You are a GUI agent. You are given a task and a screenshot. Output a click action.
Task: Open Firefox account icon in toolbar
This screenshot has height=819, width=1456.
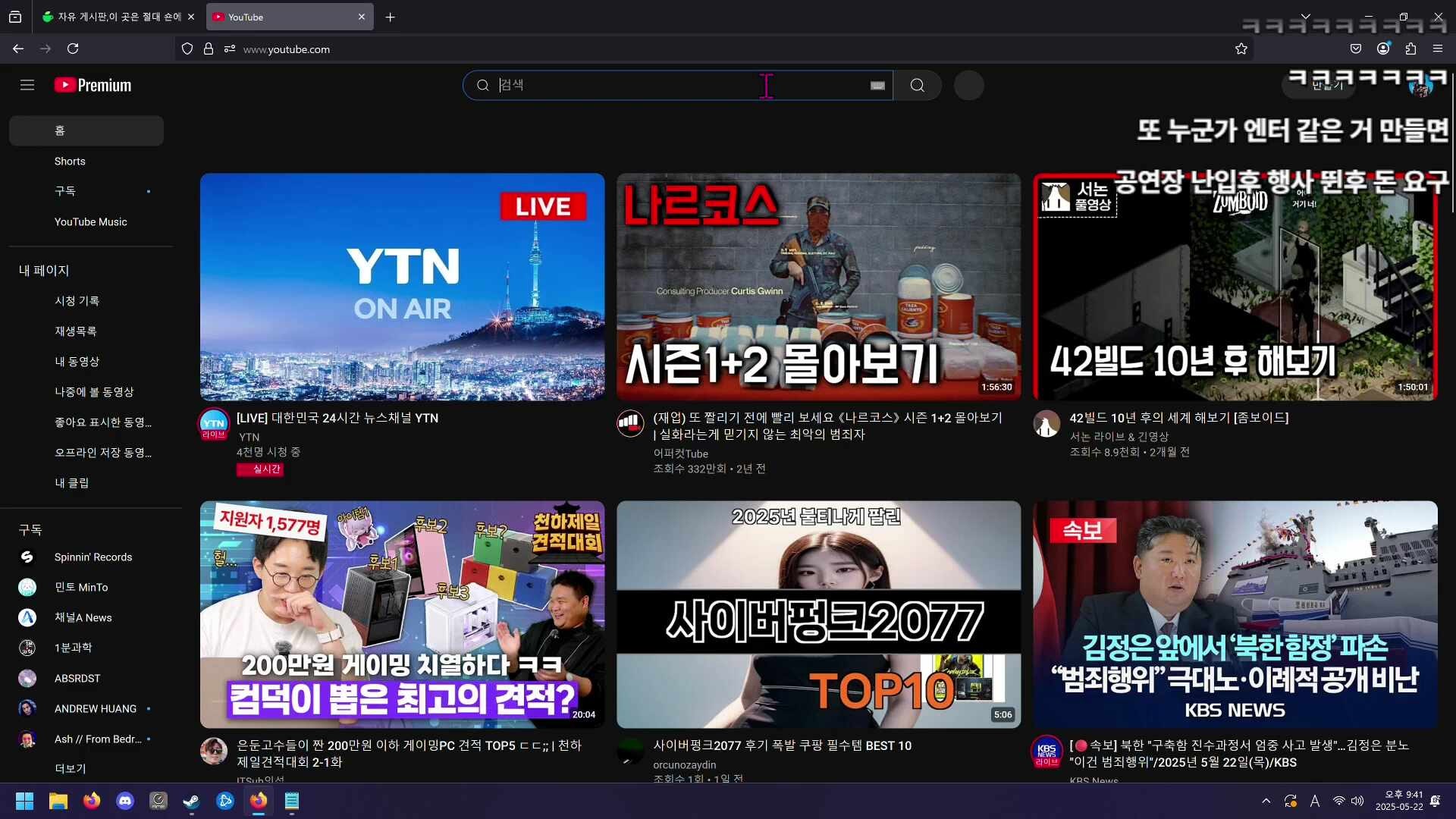(x=1383, y=49)
